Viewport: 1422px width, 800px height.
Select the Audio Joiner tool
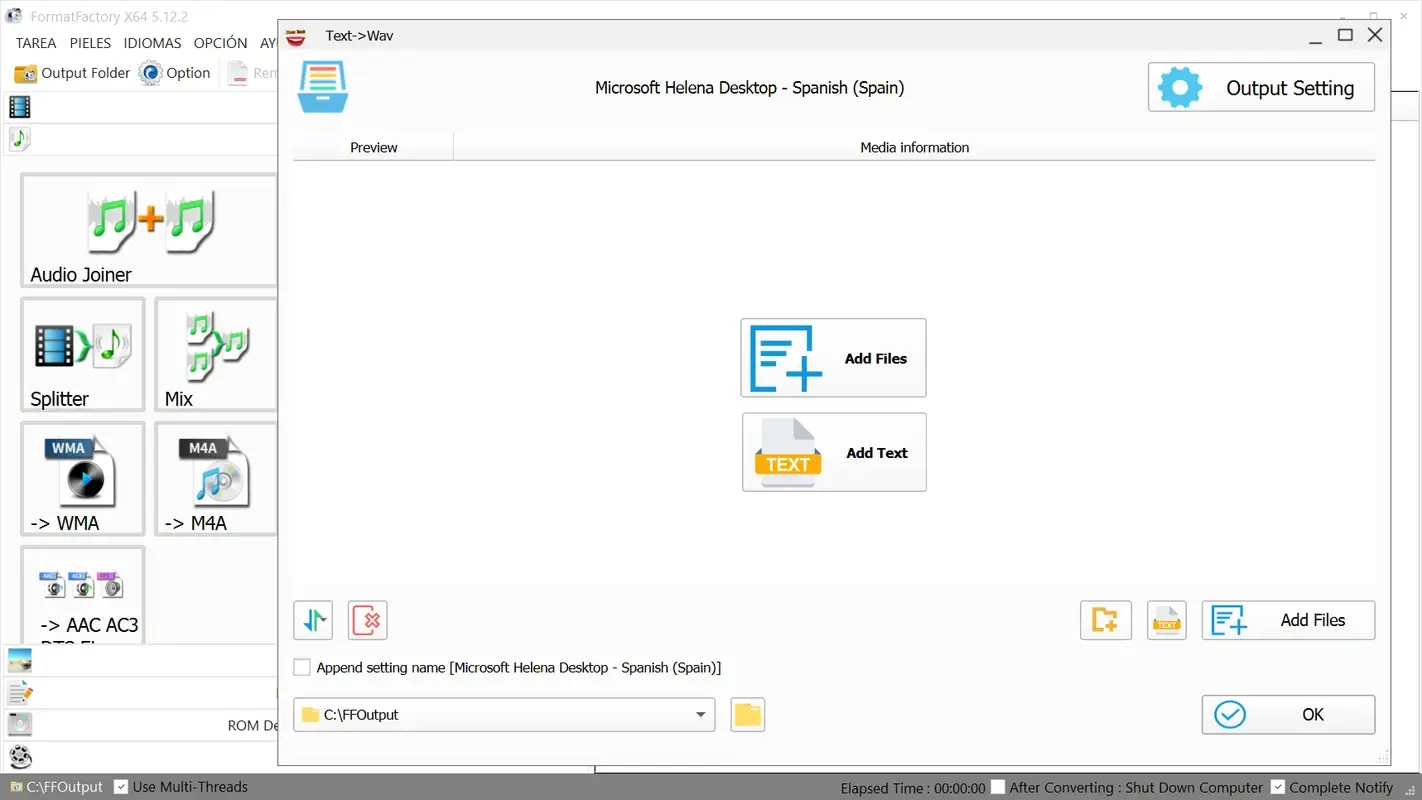pos(148,230)
